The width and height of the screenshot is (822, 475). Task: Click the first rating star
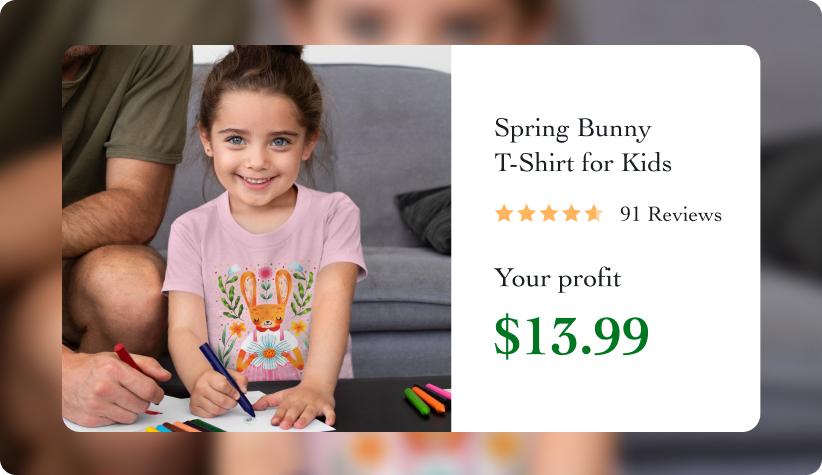504,213
